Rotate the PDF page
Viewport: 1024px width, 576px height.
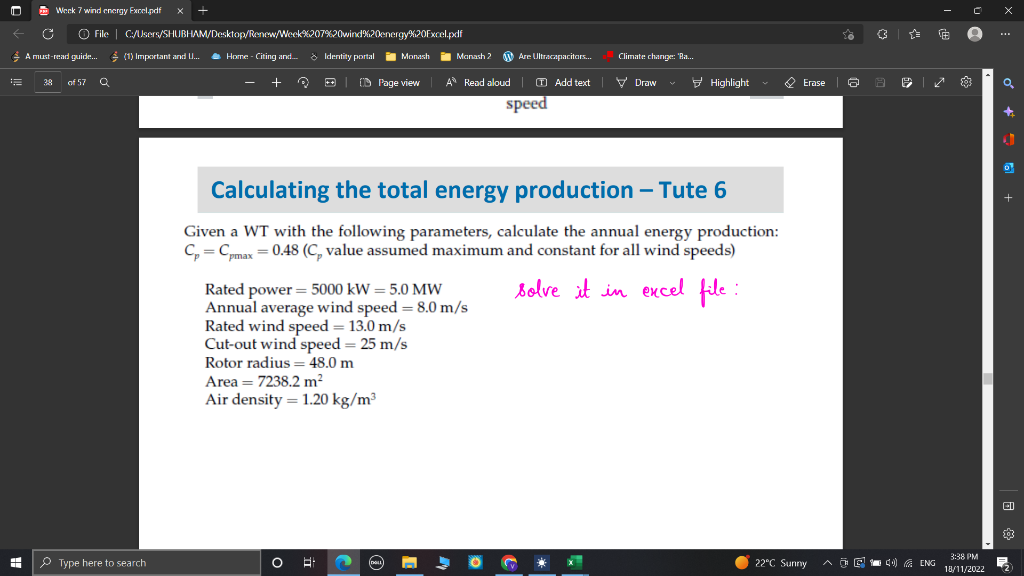coord(303,82)
